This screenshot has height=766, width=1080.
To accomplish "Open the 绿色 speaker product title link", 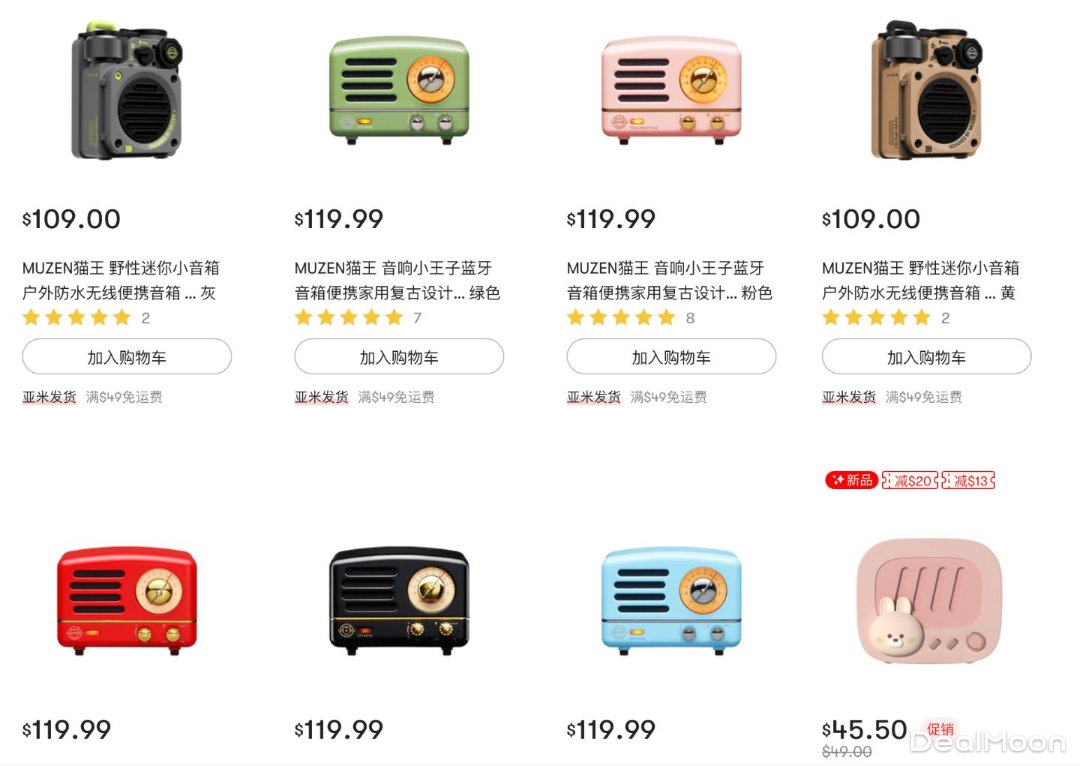I will 397,280.
